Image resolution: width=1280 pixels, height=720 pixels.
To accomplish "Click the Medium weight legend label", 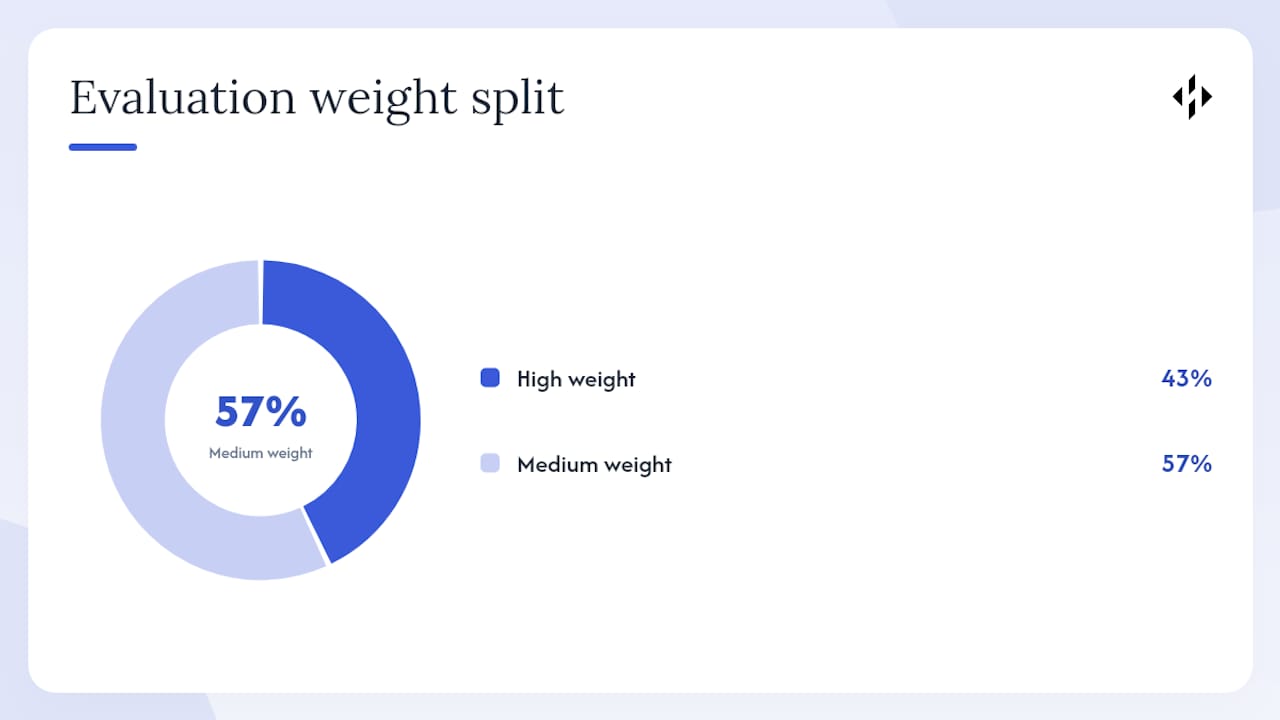I will (594, 464).
